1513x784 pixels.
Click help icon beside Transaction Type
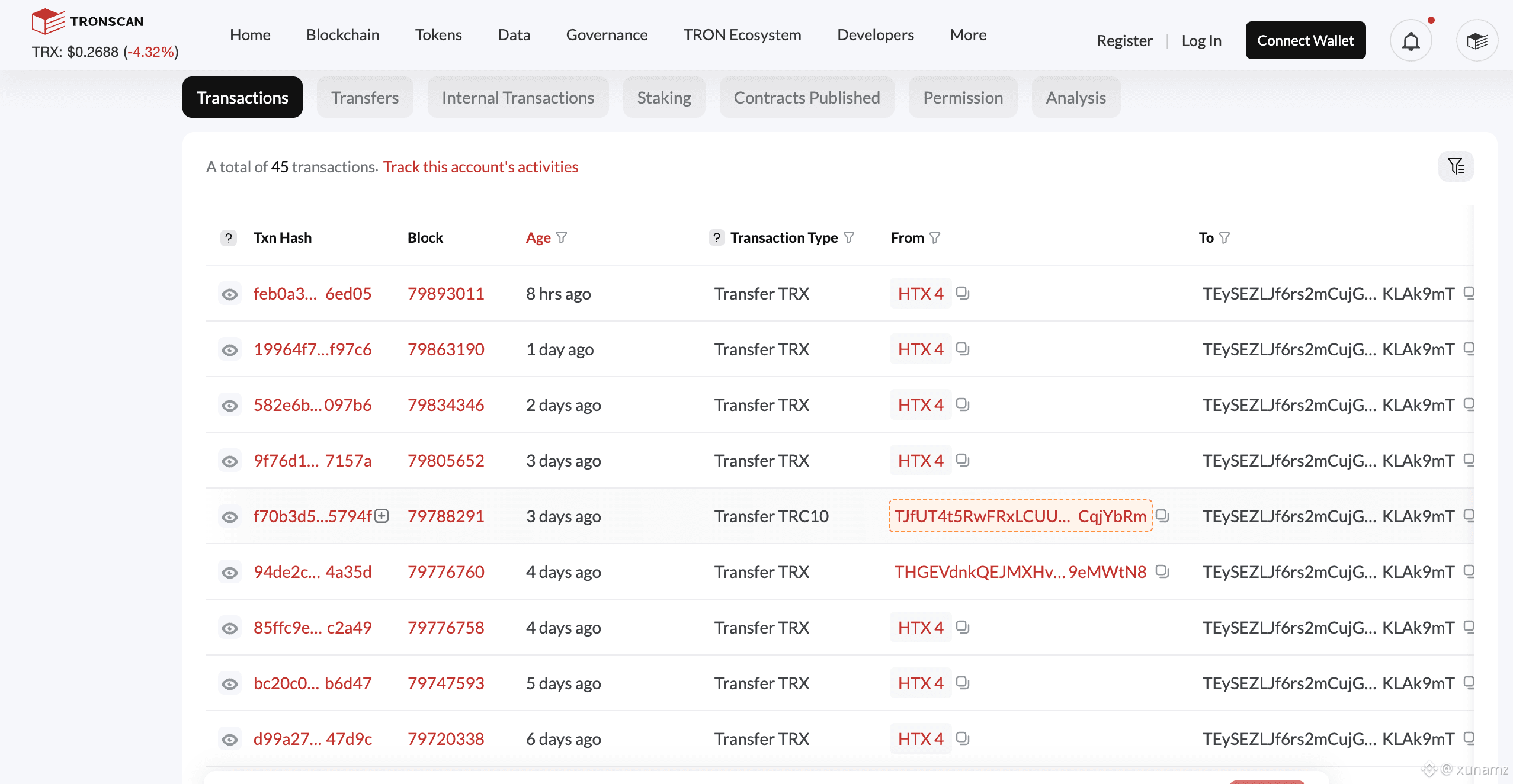point(716,238)
